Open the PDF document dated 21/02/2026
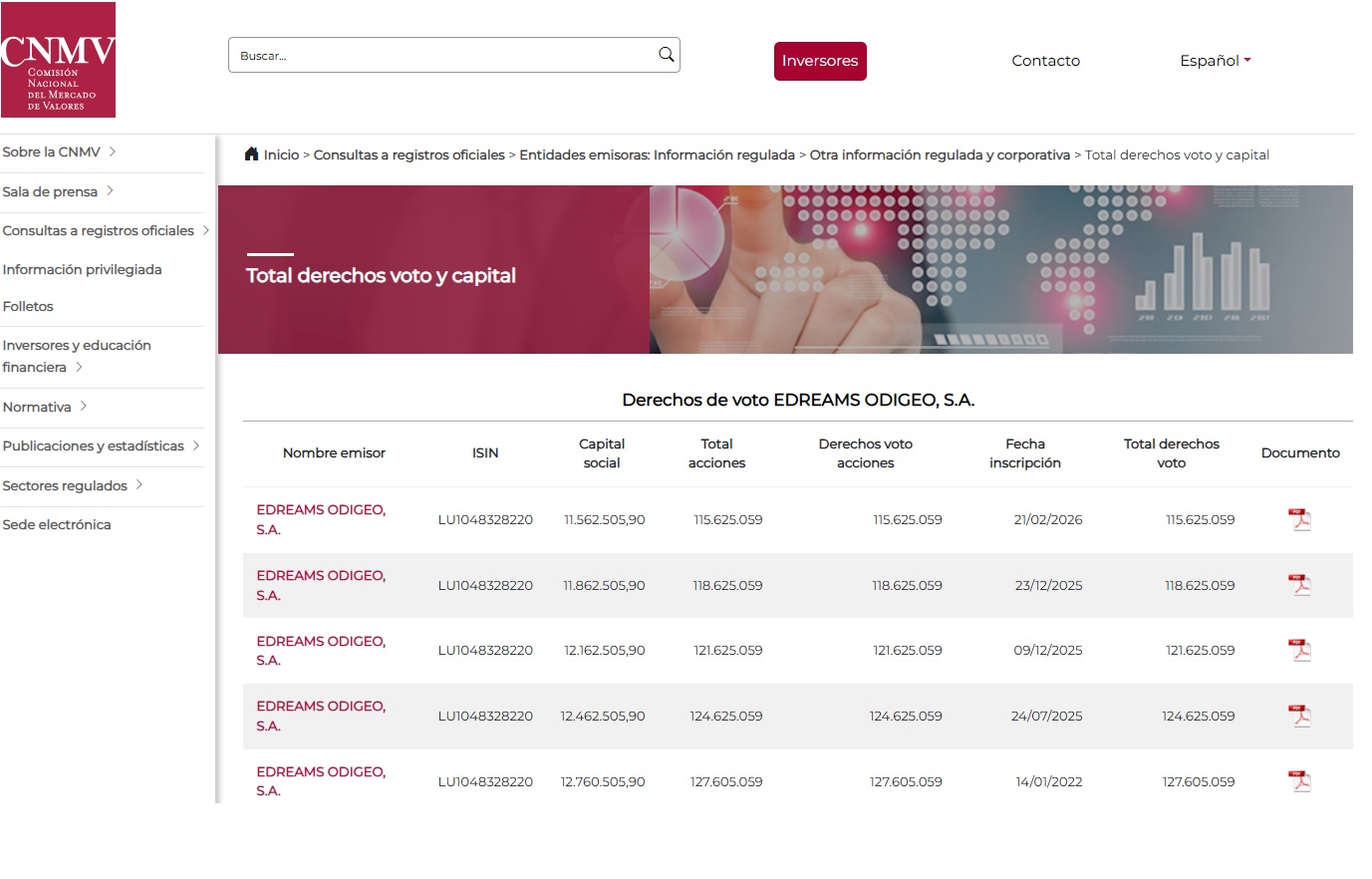1372x879 pixels. pyautogui.click(x=1300, y=519)
